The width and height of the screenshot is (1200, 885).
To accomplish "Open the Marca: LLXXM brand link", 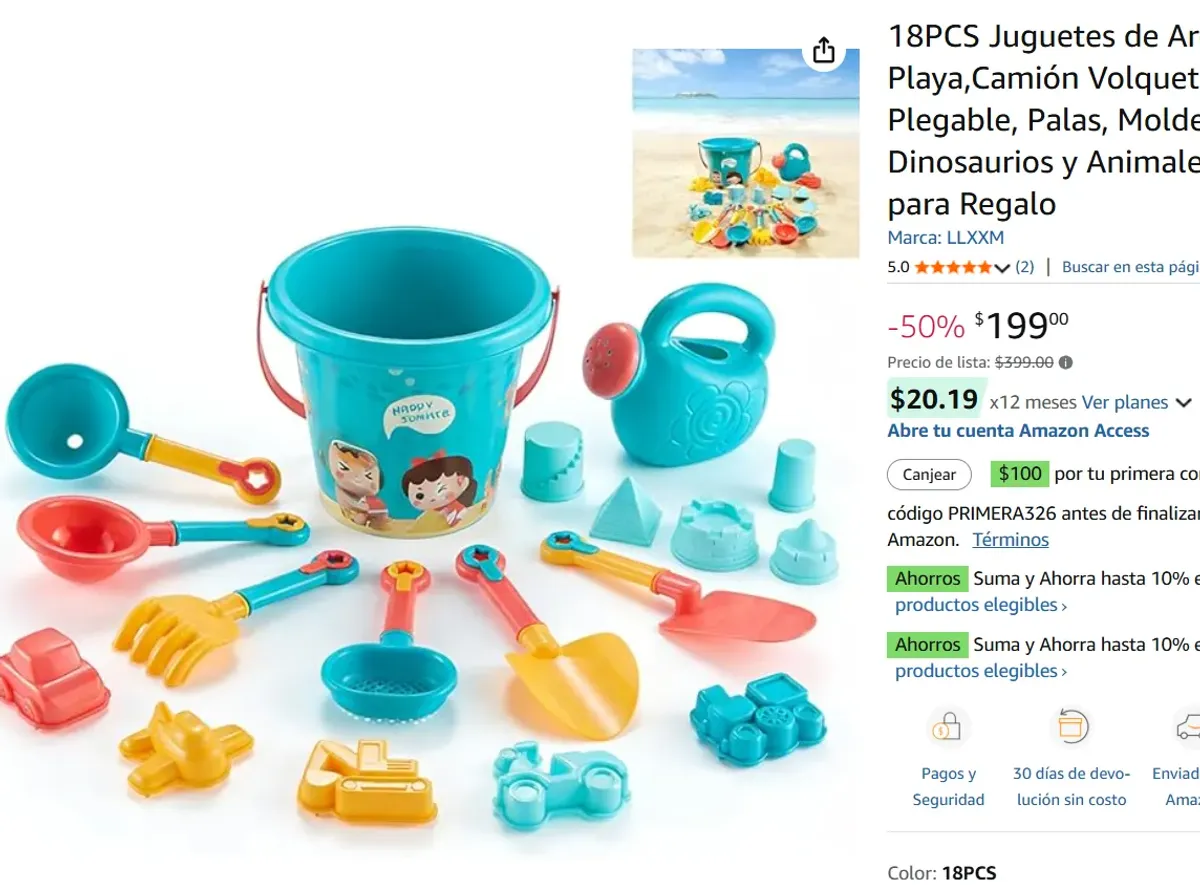I will (945, 238).
